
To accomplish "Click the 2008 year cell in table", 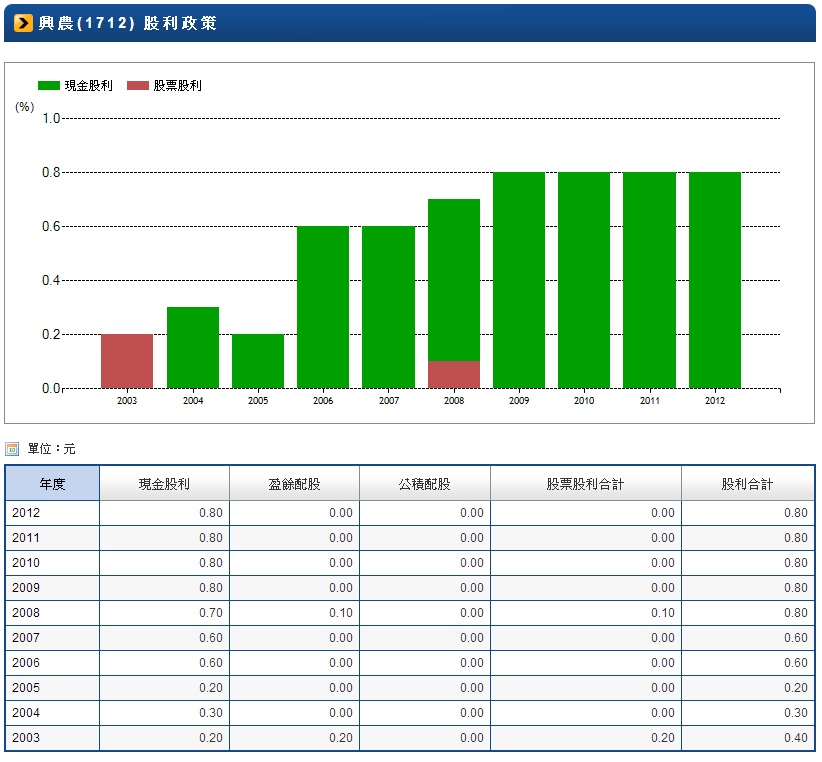I will (x=52, y=613).
